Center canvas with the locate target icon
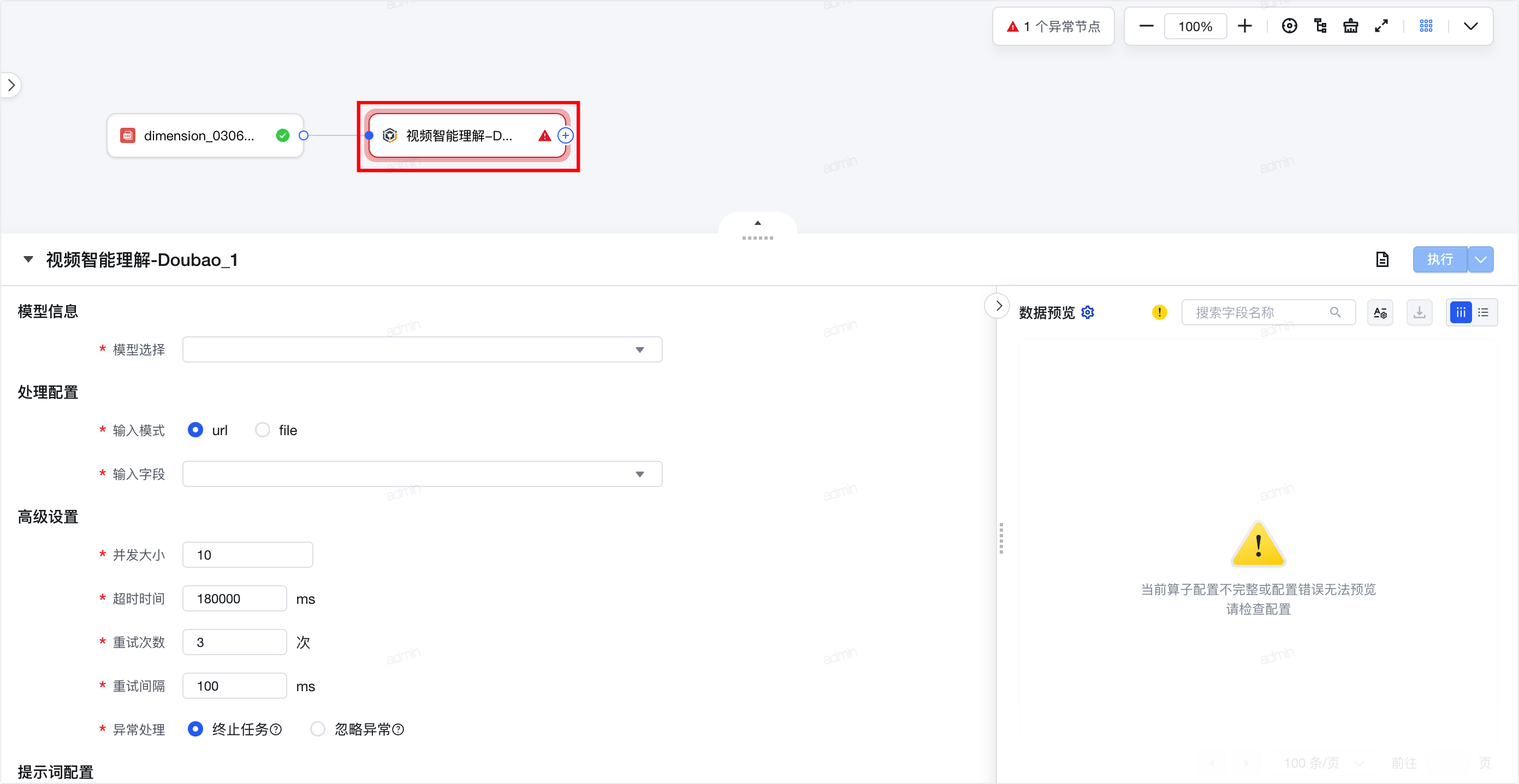The image size is (1519, 784). (x=1289, y=27)
